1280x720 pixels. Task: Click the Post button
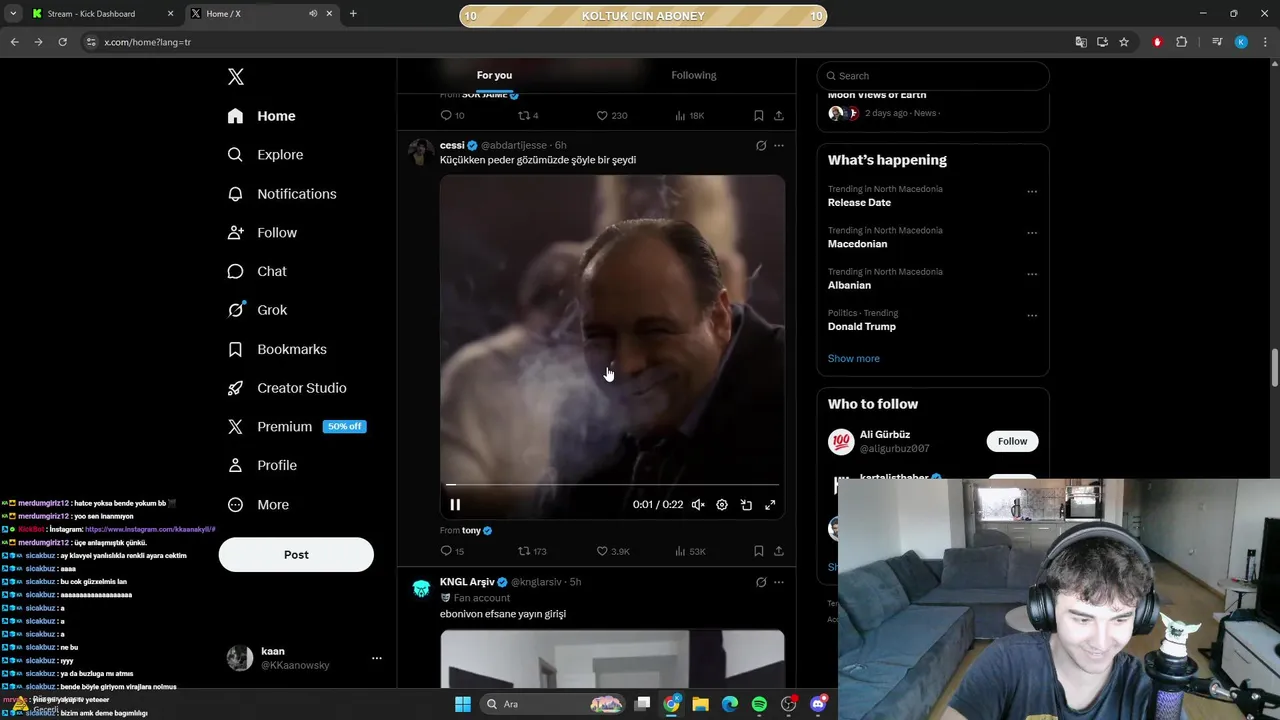[x=296, y=555]
